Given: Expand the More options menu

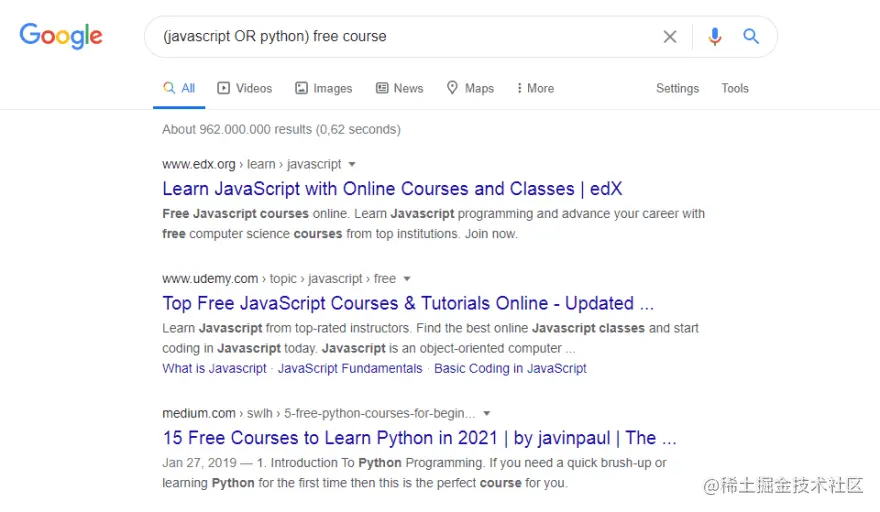Looking at the screenshot, I should [535, 88].
